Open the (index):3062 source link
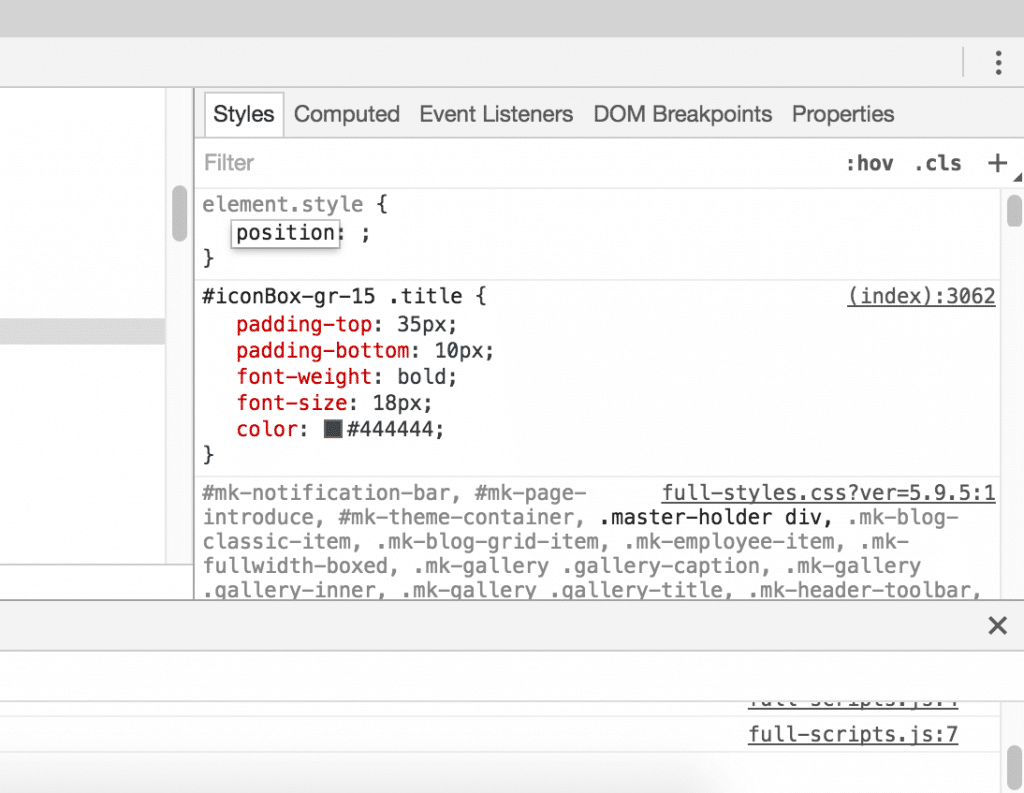1024x793 pixels. tap(921, 295)
